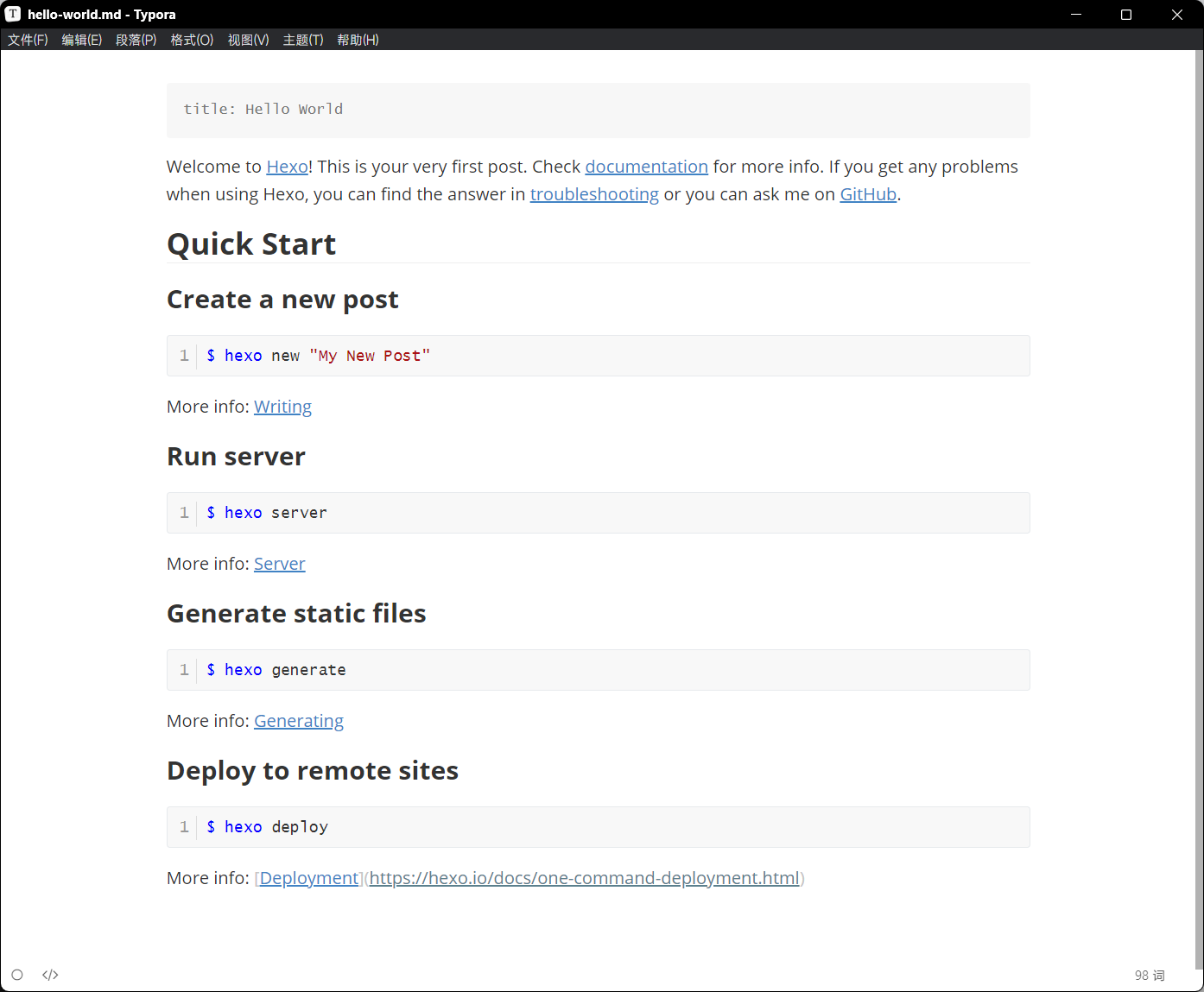The height and width of the screenshot is (992, 1204).
Task: Click the Deploy to remote sites heading
Action: pos(313,771)
